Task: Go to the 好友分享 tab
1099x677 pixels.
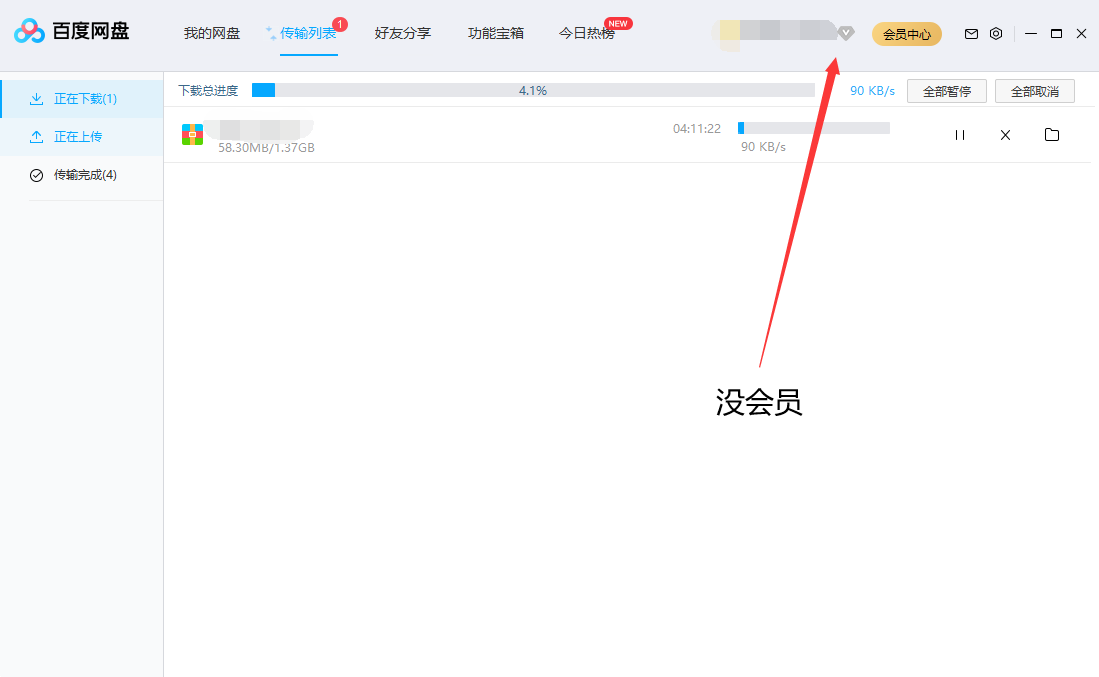Action: pyautogui.click(x=402, y=34)
